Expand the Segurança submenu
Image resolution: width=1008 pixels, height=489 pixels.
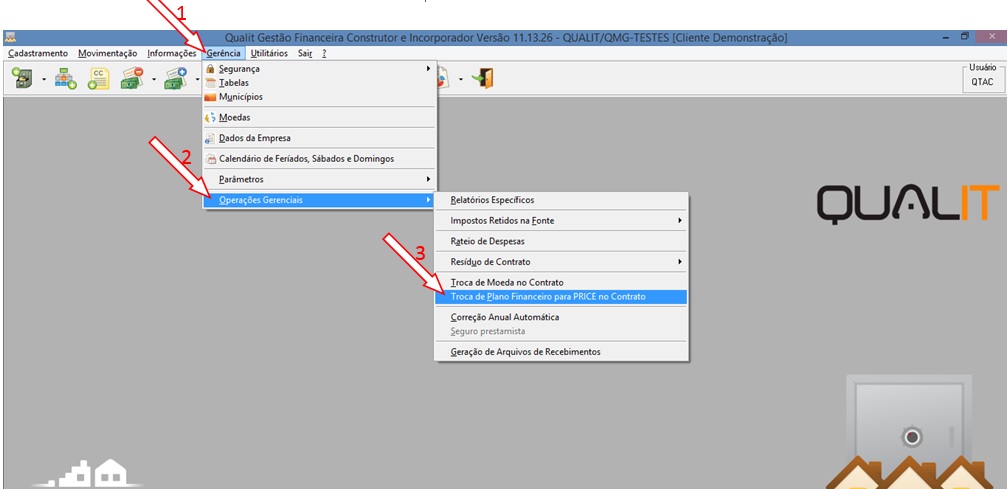(x=319, y=68)
